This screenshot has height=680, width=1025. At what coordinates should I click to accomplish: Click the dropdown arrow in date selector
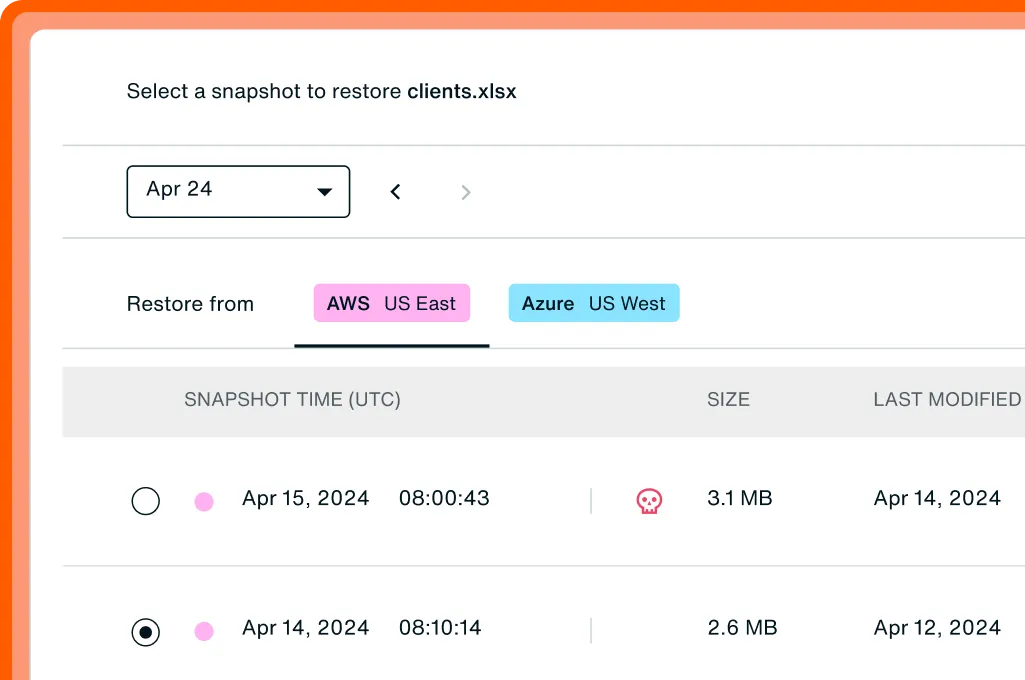coord(324,192)
